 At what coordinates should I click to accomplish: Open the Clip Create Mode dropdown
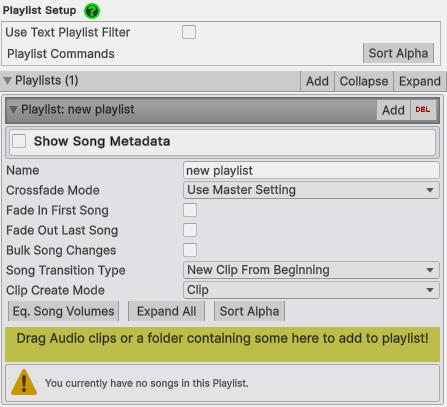[311, 290]
